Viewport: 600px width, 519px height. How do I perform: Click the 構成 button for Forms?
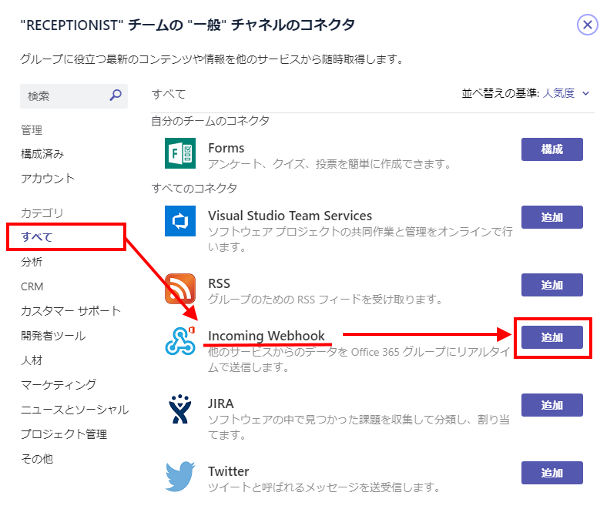pos(551,149)
